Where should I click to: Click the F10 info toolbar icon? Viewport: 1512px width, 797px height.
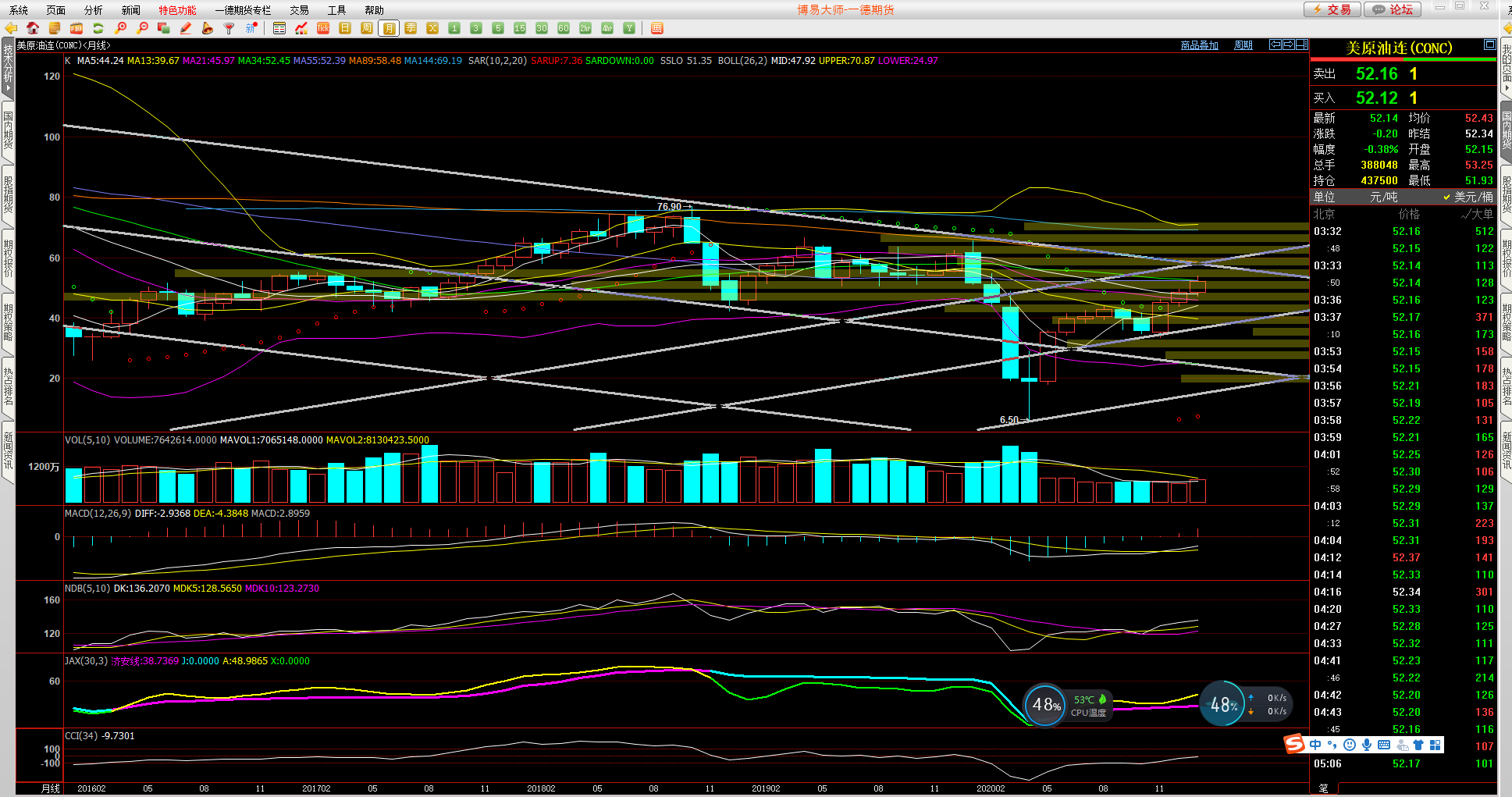[x=76, y=28]
